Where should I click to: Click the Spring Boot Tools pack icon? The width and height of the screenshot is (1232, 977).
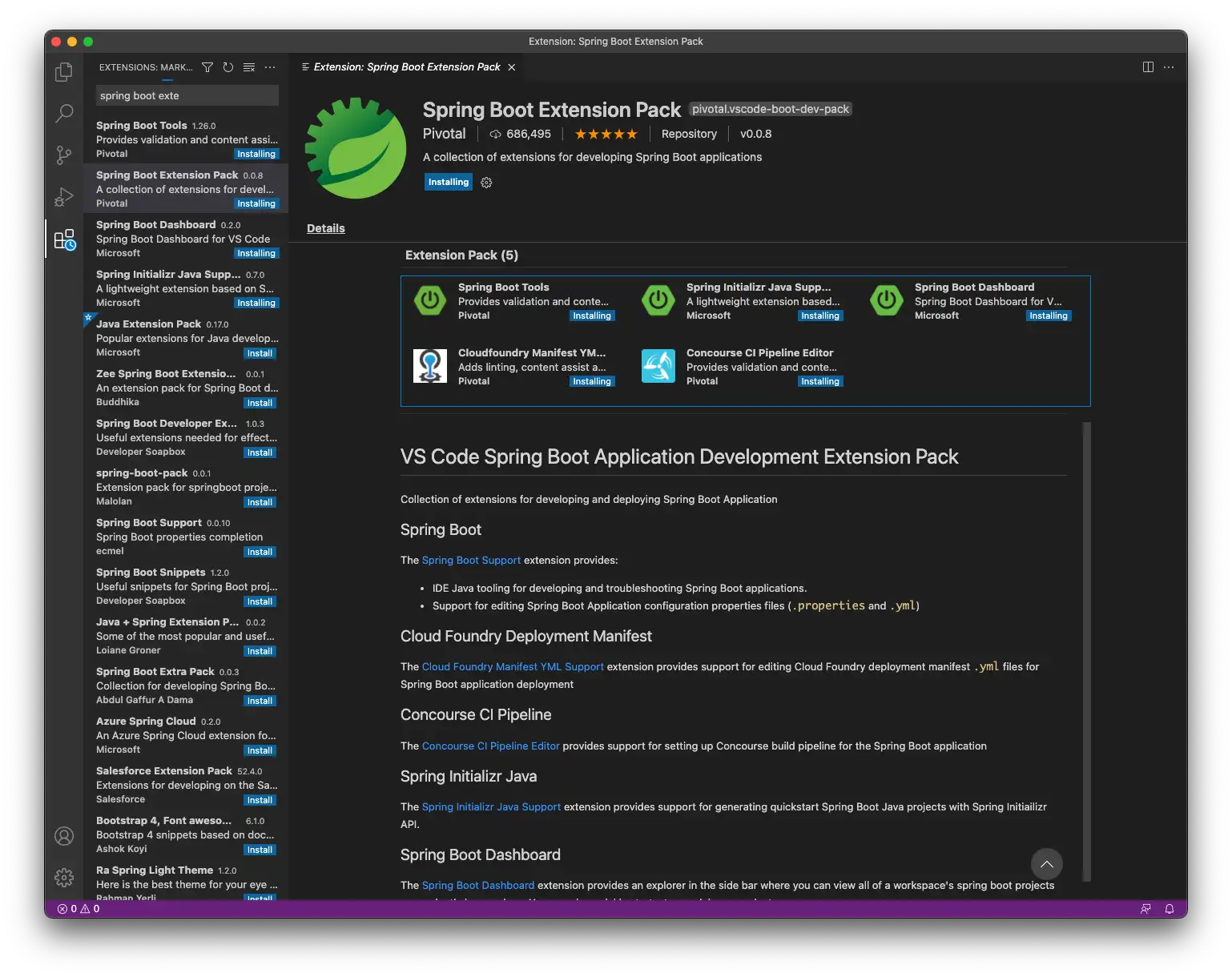[x=430, y=301]
